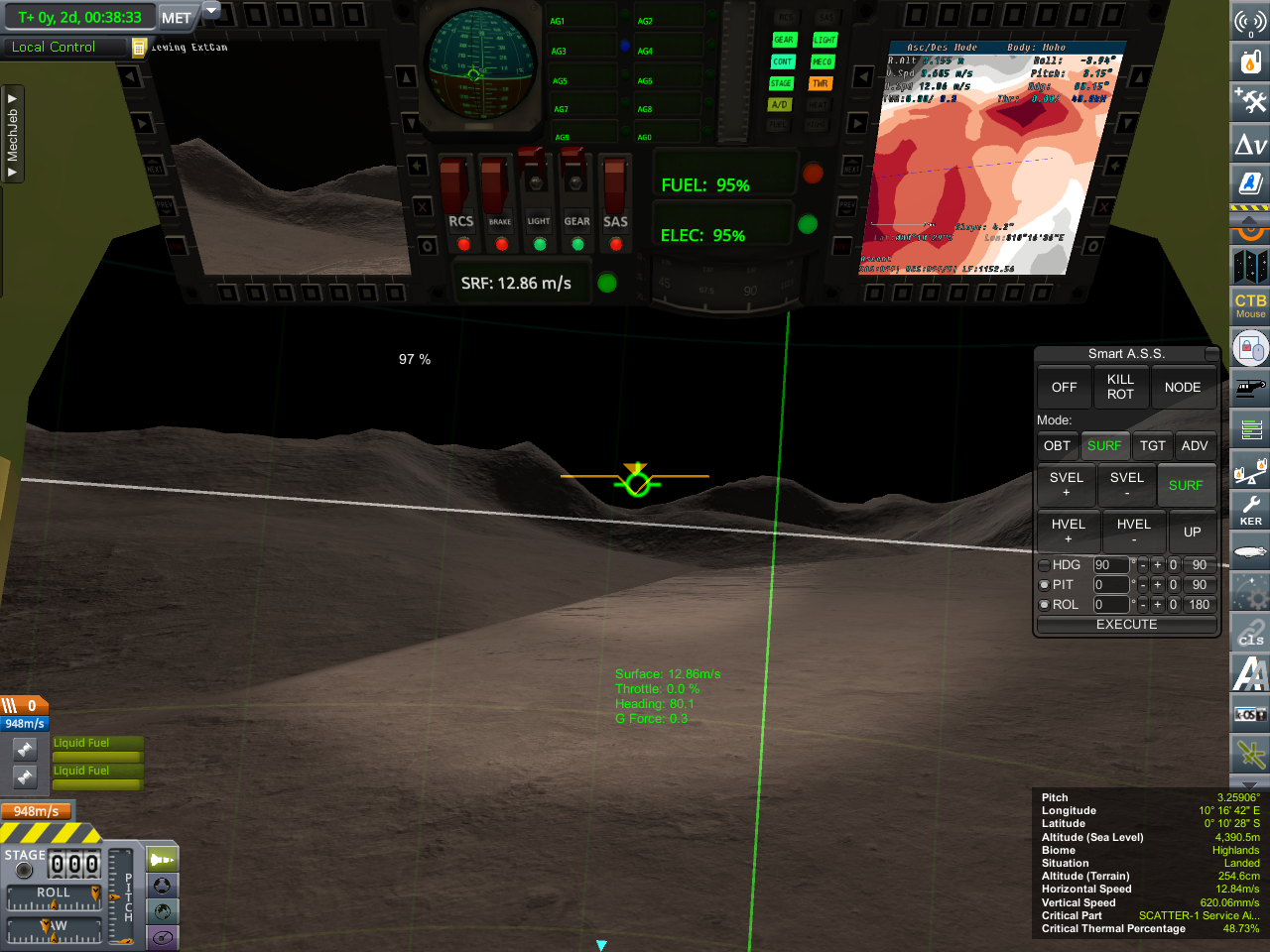Click the lower engine staging icon

tap(25, 776)
